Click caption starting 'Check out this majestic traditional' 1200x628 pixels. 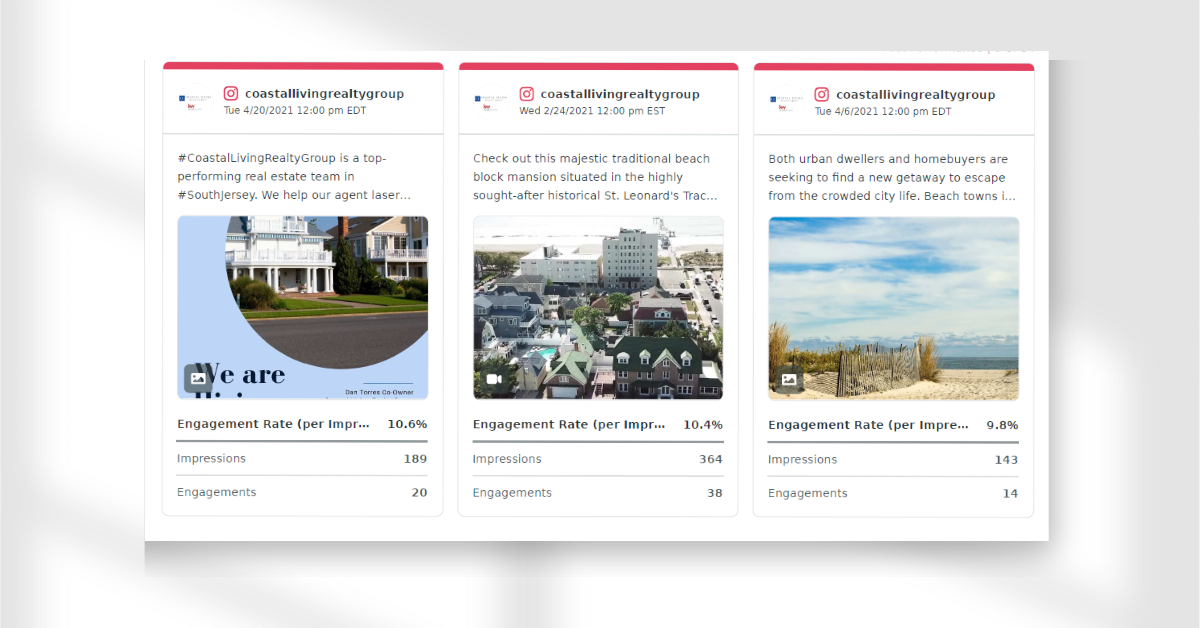595,177
